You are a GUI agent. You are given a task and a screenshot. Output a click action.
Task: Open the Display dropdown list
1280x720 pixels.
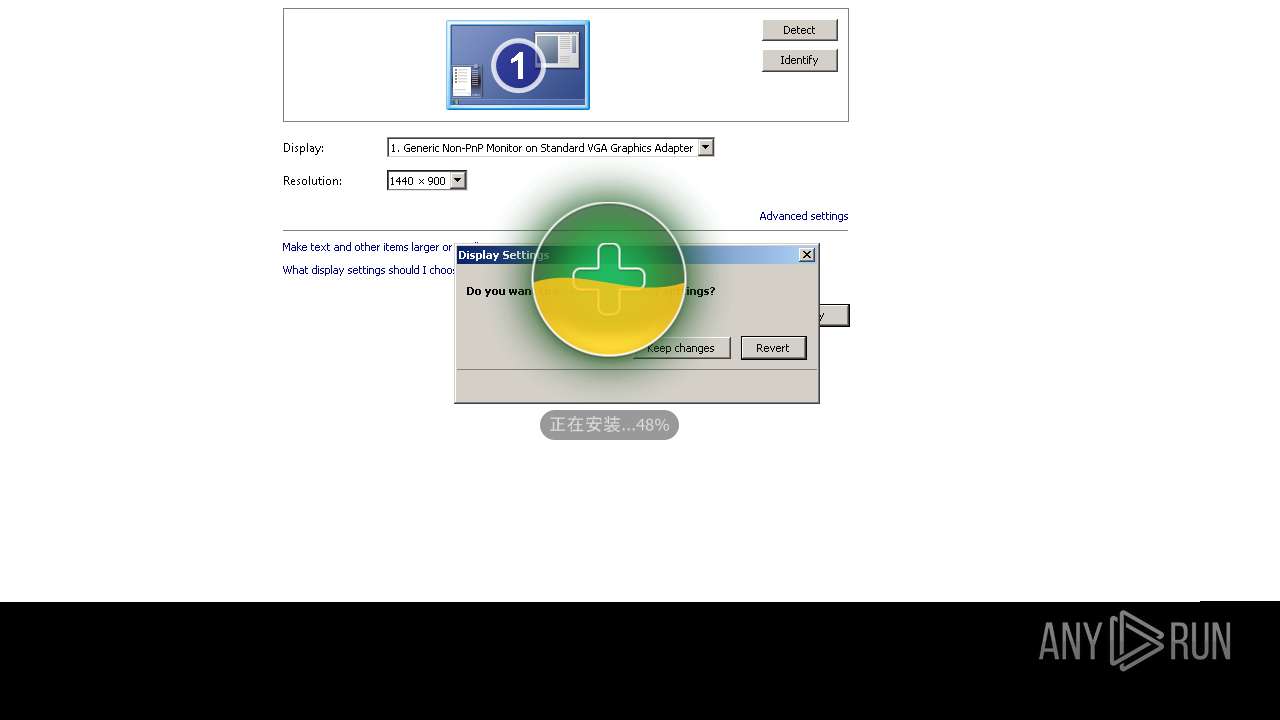(551, 148)
